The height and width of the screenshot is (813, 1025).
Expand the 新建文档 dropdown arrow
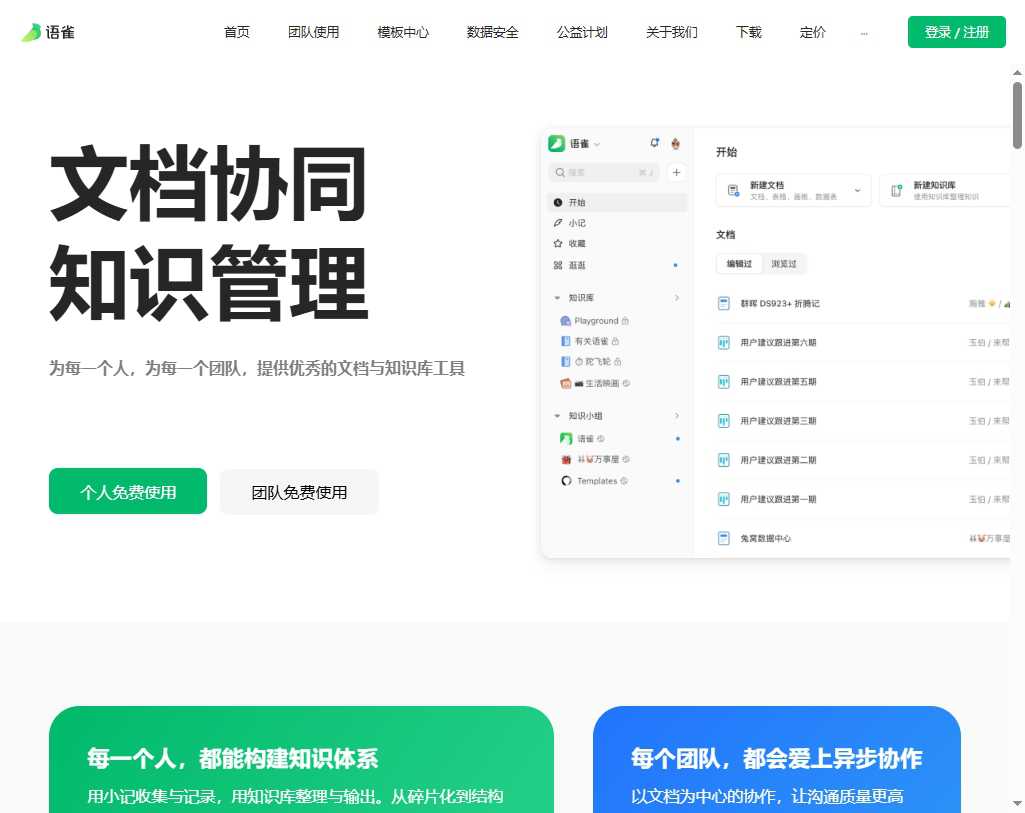(857, 190)
